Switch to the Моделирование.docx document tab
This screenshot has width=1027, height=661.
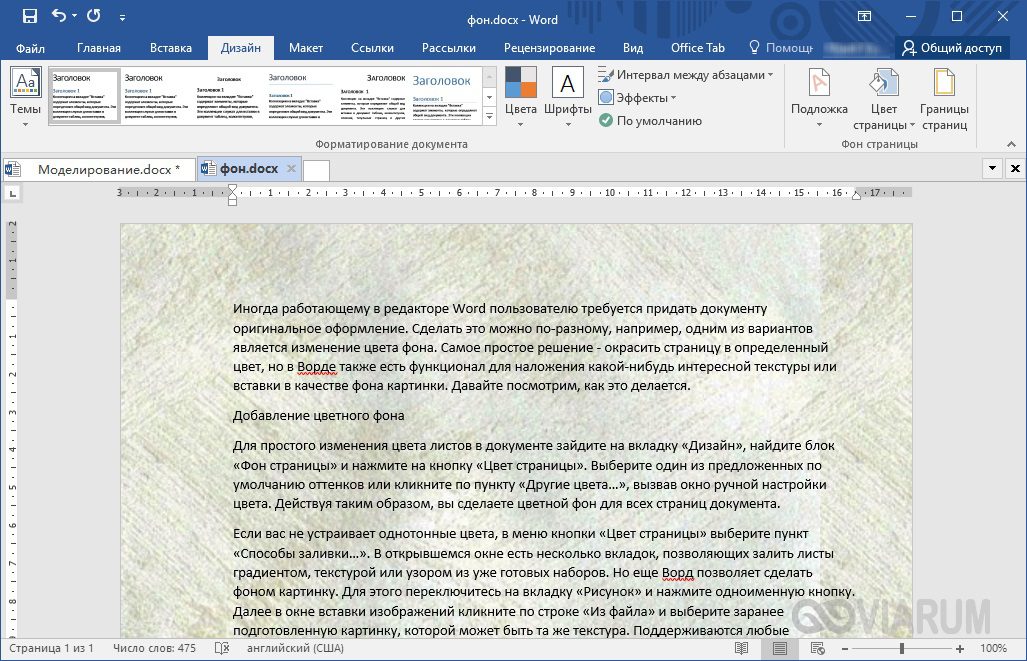[x=100, y=169]
